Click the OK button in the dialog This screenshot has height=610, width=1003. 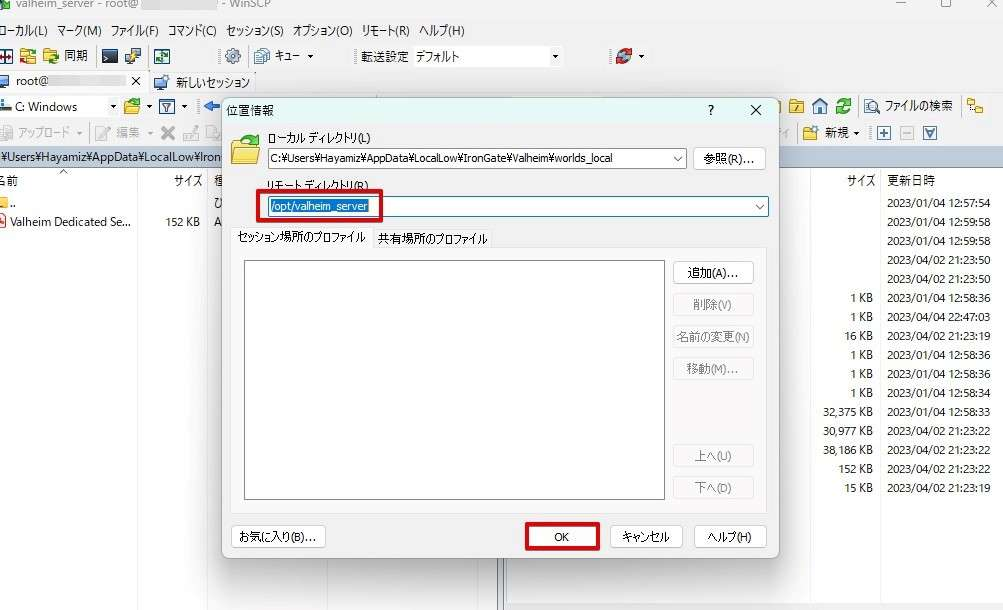click(562, 536)
